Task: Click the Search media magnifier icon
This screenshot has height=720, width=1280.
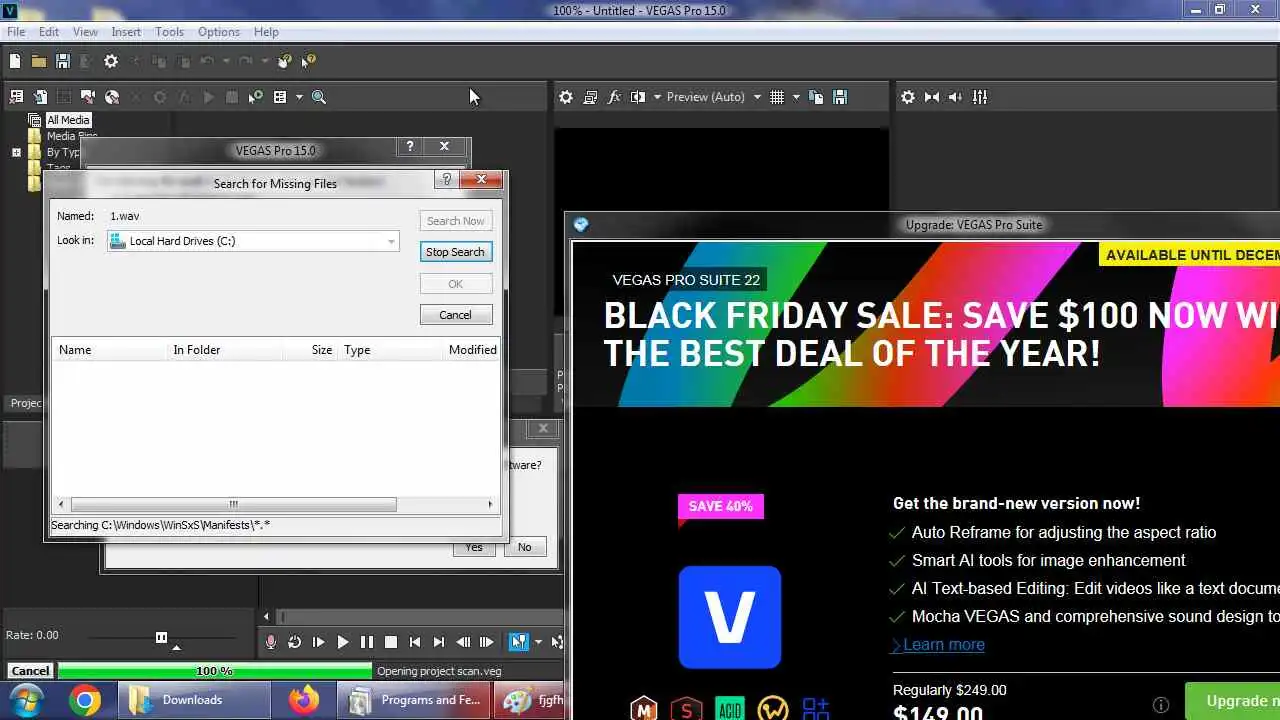Action: coord(319,97)
